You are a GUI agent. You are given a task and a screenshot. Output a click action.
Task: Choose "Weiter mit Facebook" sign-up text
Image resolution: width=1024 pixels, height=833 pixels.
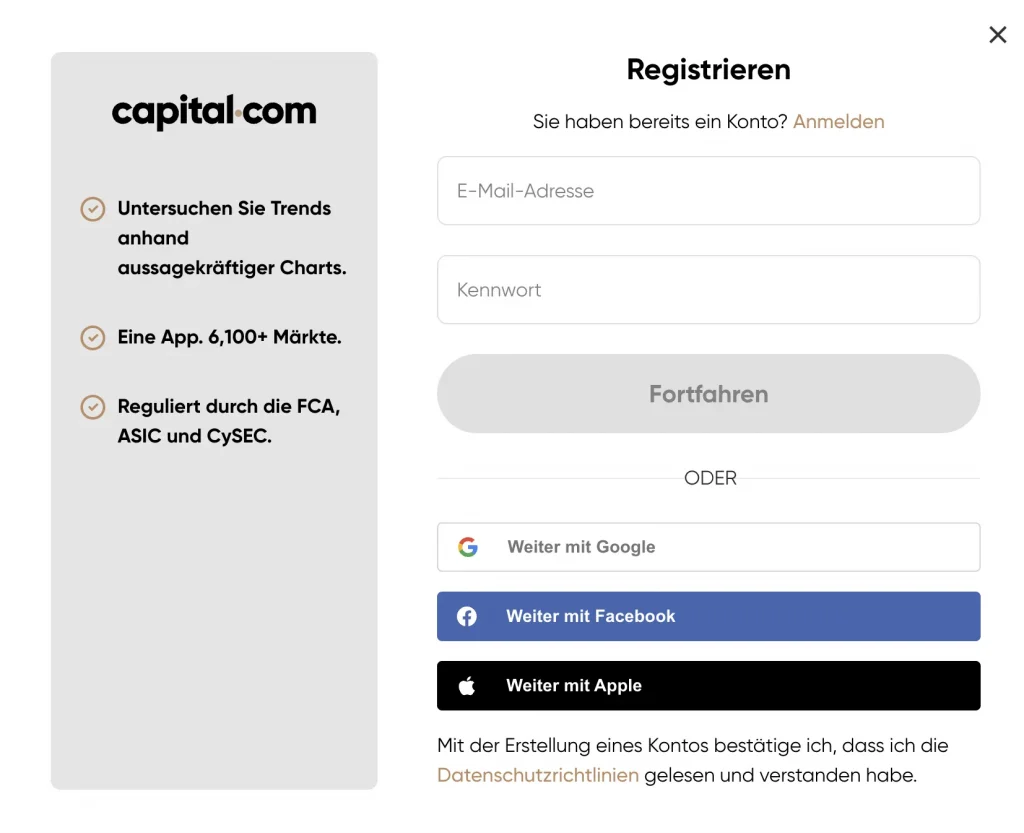pos(590,616)
